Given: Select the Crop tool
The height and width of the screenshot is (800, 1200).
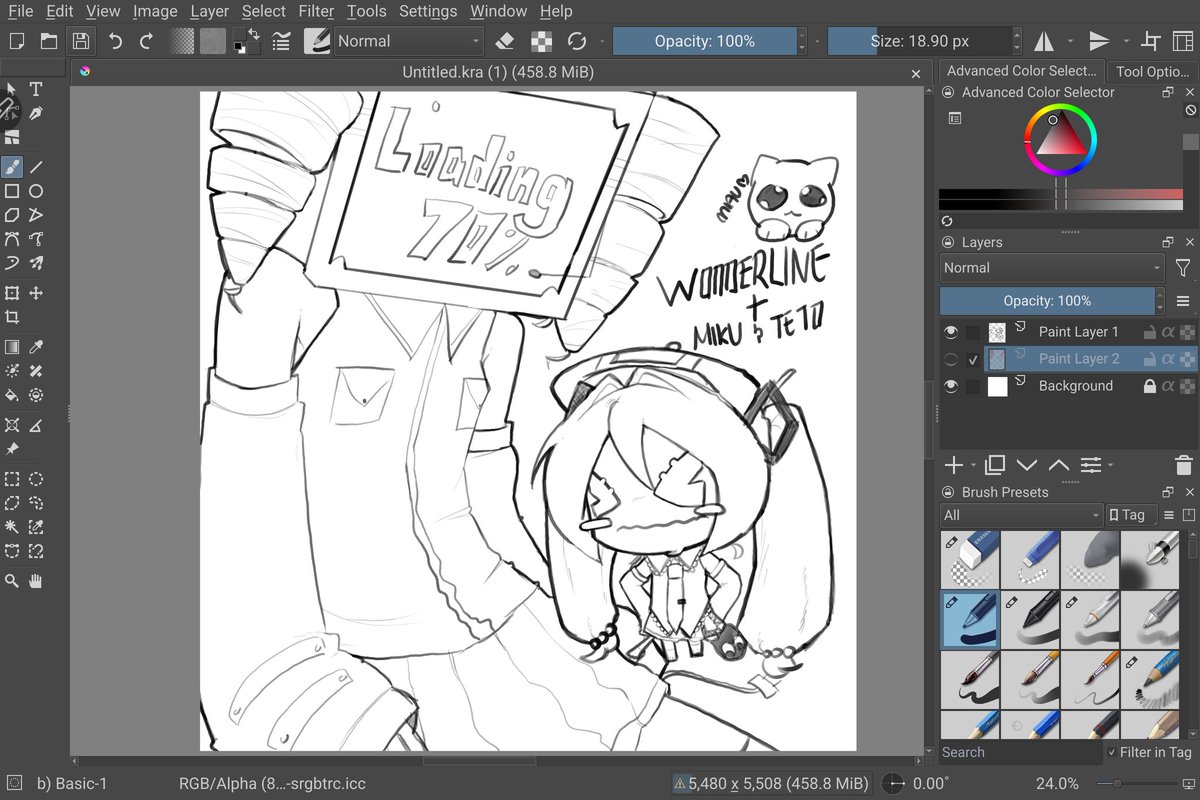Looking at the screenshot, I should (x=12, y=317).
